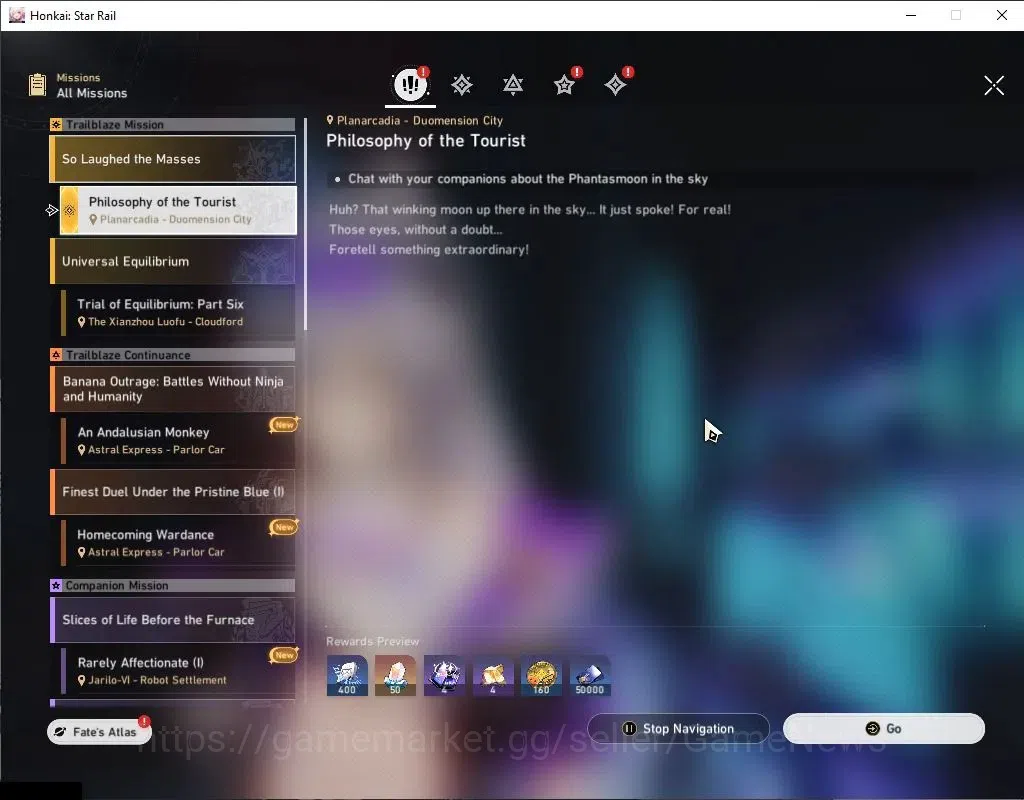Click Jarilo-VI - Robot Settlement location text
Image resolution: width=1024 pixels, height=800 pixels.
click(x=157, y=680)
